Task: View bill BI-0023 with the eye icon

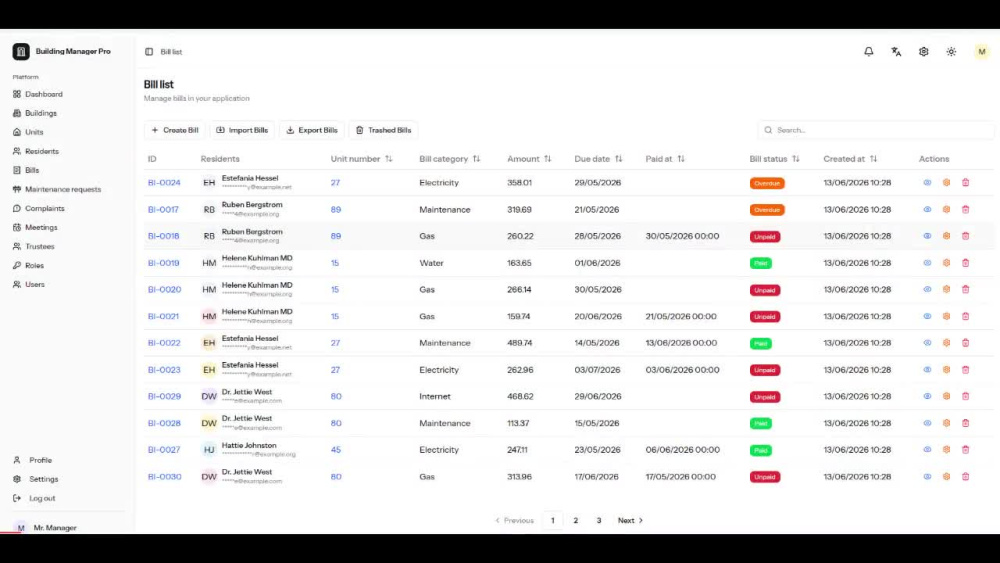Action: pyautogui.click(x=927, y=370)
